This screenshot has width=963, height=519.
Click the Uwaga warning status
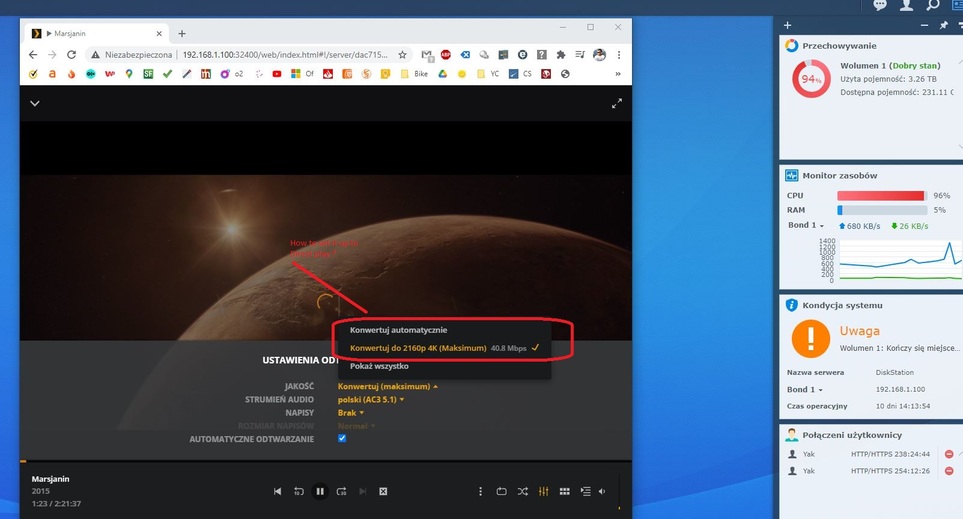coord(860,330)
